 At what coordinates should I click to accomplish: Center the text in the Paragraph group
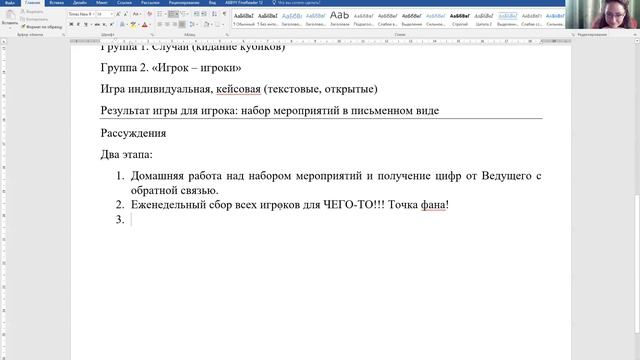click(x=167, y=24)
